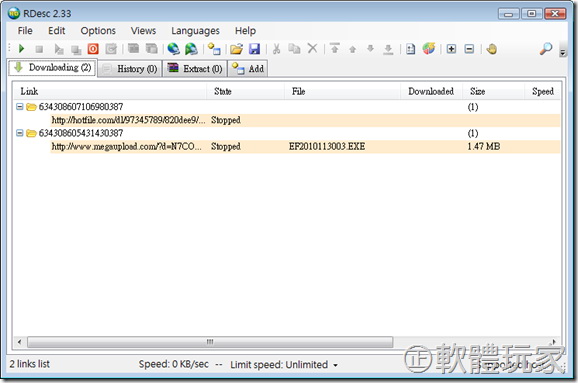Click the X delete icon in toolbar

pyautogui.click(x=312, y=48)
